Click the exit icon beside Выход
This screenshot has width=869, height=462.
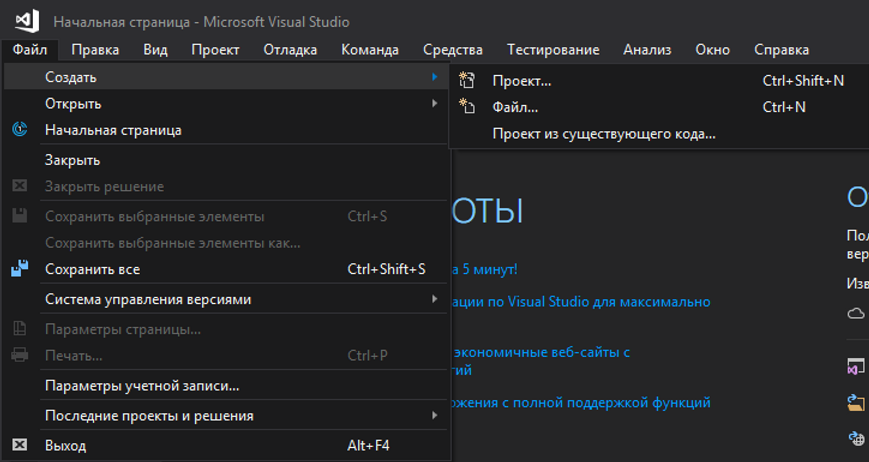point(20,445)
